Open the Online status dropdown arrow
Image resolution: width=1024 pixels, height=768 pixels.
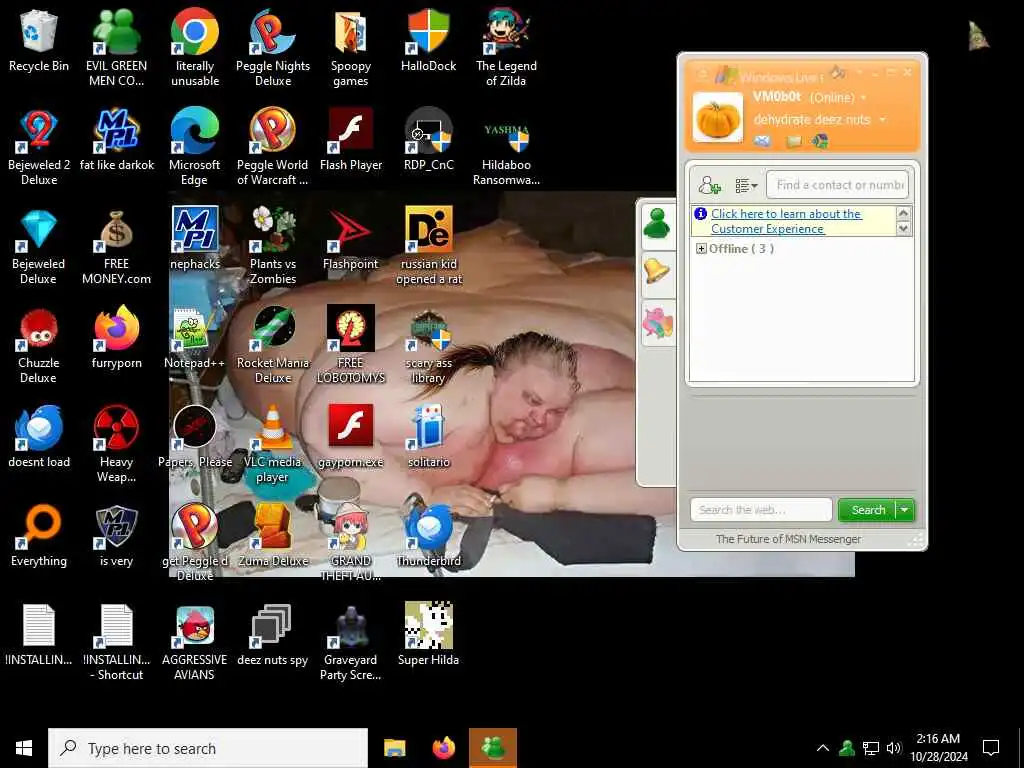click(863, 98)
